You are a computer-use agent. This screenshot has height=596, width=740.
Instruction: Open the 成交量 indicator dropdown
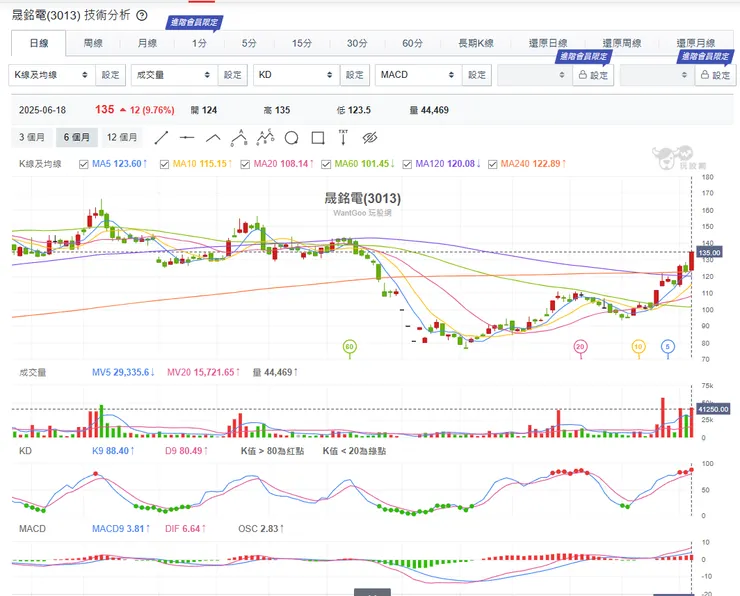pos(174,75)
